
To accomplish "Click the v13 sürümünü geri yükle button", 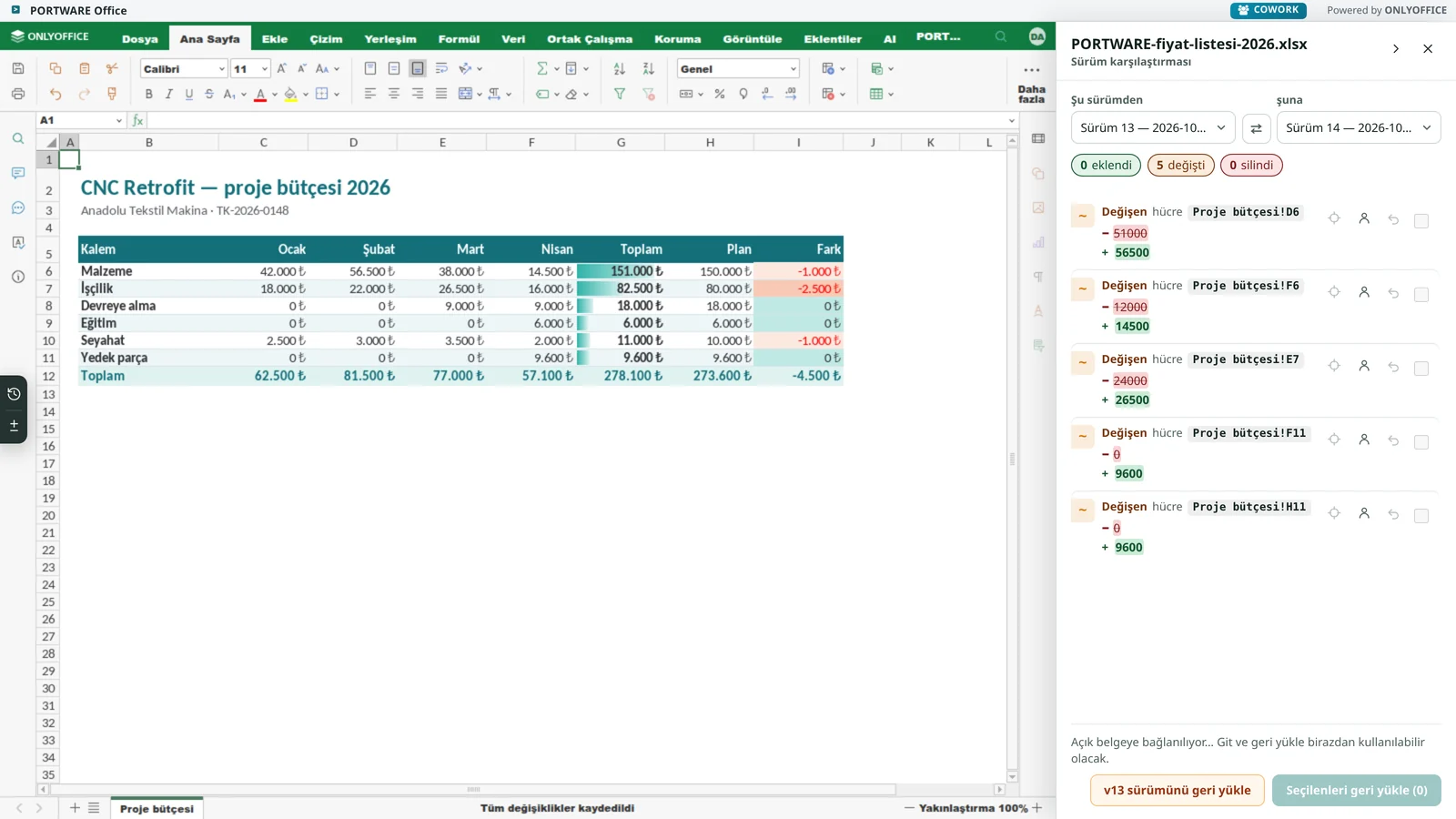I will click(x=1178, y=790).
